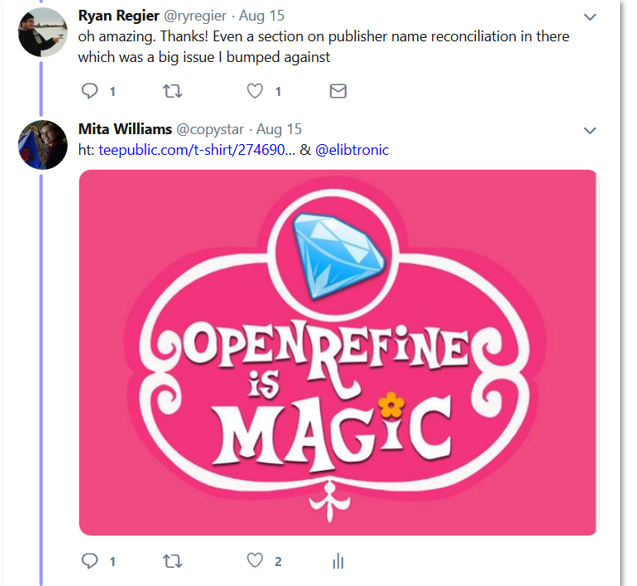
Task: Send Ryan Regier's tweet via direct message
Action: click(x=338, y=91)
